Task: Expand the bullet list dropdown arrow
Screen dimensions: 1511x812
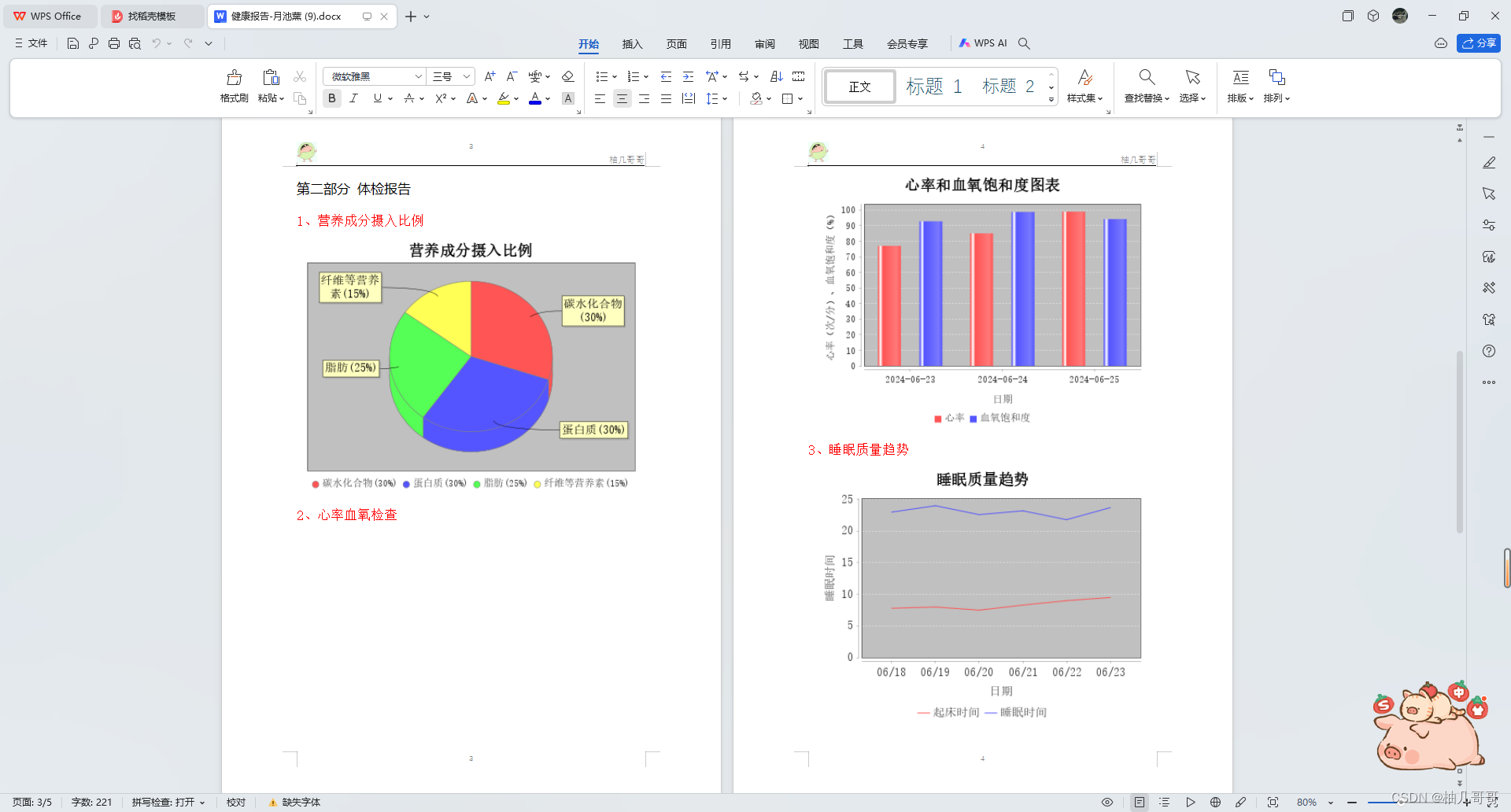Action: point(614,76)
